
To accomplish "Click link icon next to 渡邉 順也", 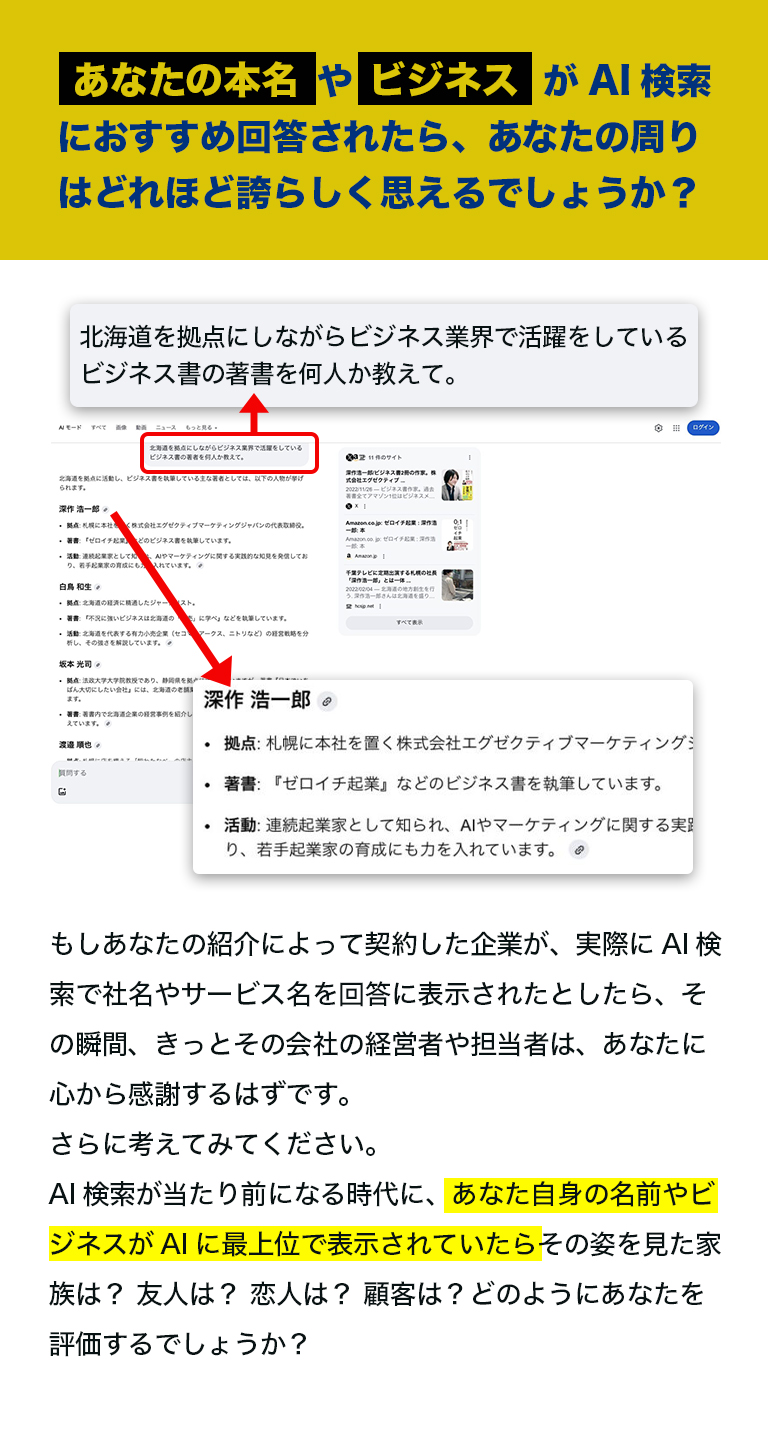I will pos(98,745).
